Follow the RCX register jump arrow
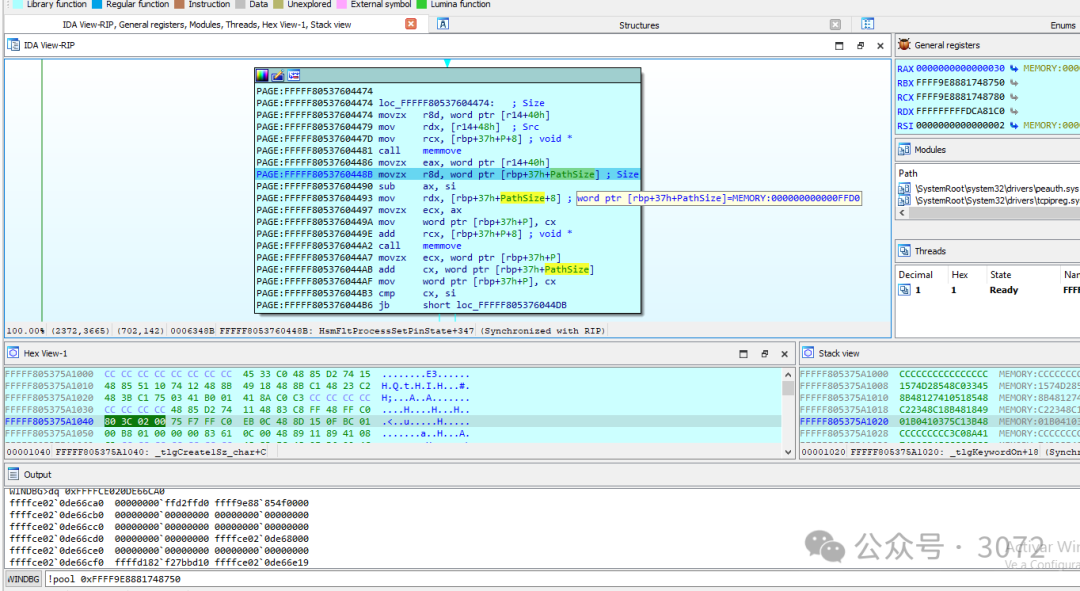Image resolution: width=1080 pixels, height=591 pixels. (1014, 97)
